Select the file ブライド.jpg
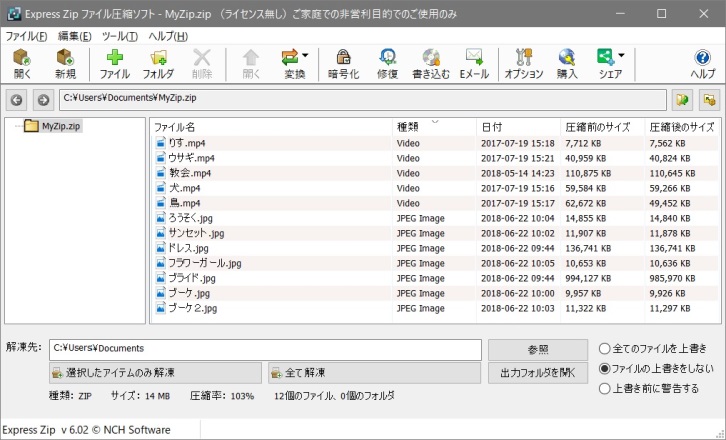The width and height of the screenshot is (726, 440). click(x=192, y=278)
